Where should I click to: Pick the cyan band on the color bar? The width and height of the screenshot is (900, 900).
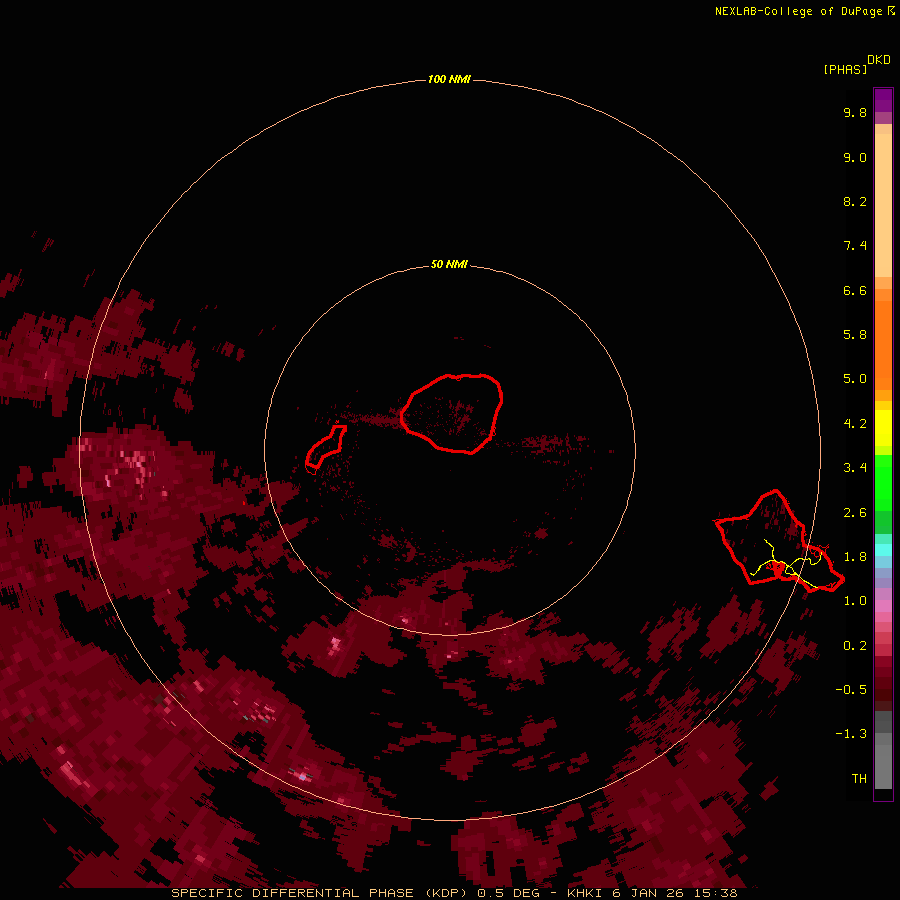(x=883, y=550)
